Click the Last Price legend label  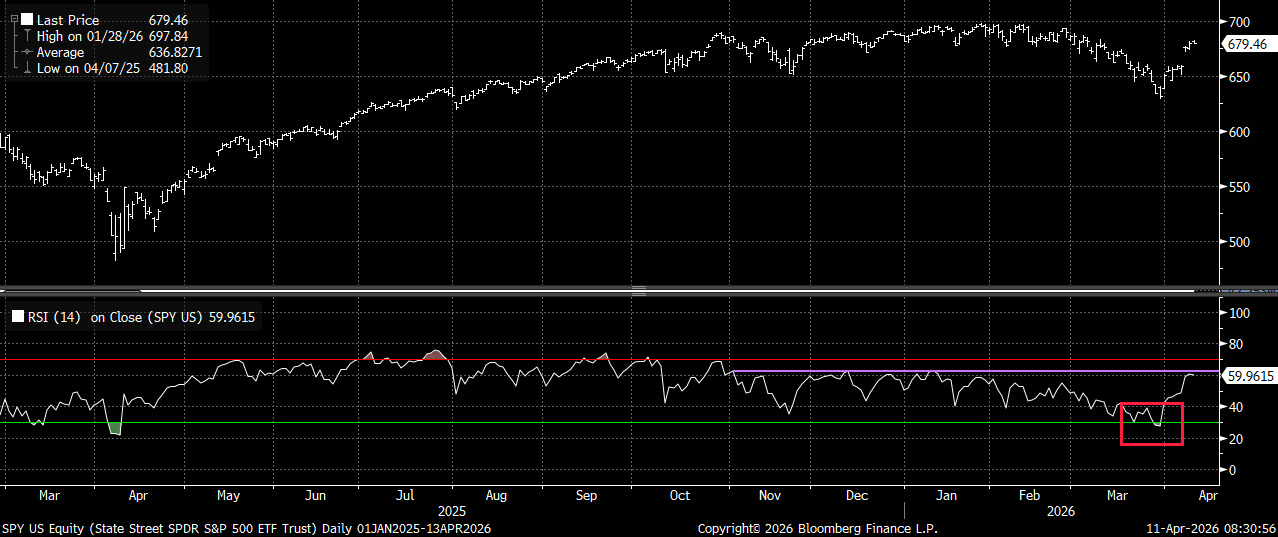(68, 19)
